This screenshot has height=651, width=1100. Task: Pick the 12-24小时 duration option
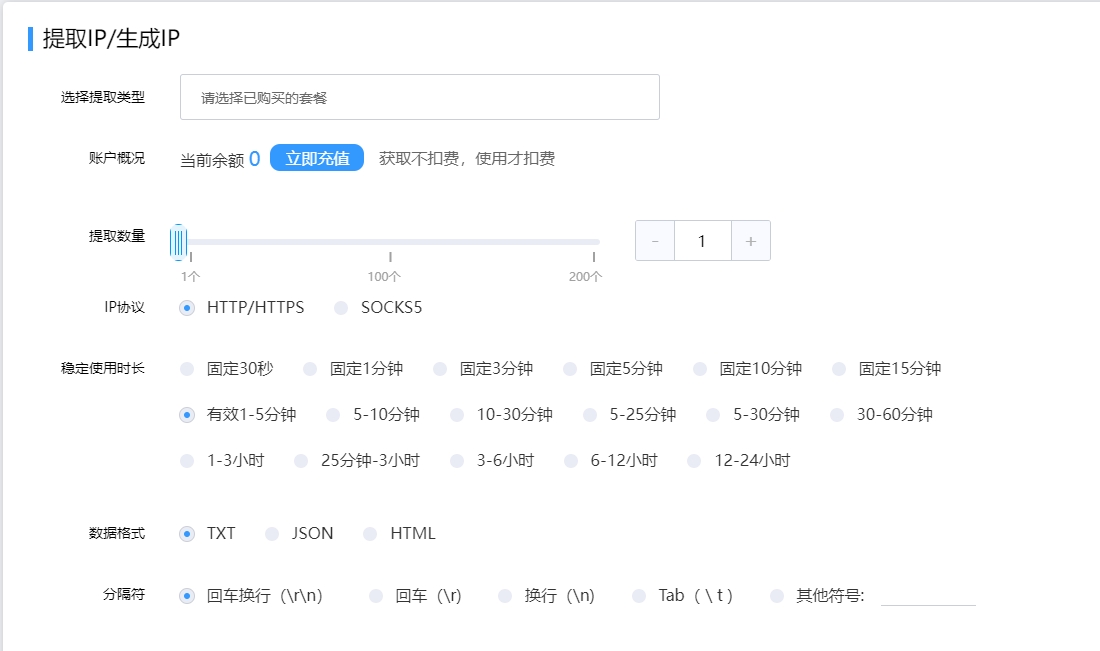coord(694,461)
